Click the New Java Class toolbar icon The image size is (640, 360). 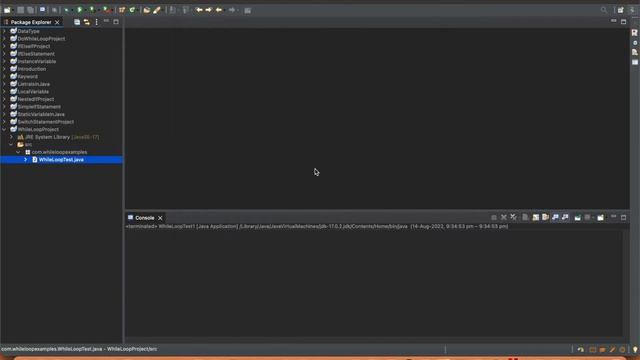point(132,10)
